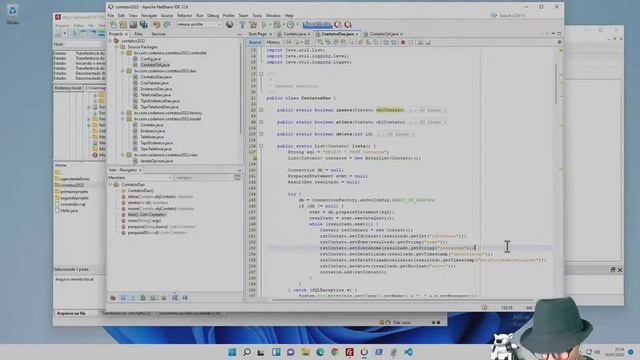
Task: Close the Start Page editor tab
Action: point(271,34)
